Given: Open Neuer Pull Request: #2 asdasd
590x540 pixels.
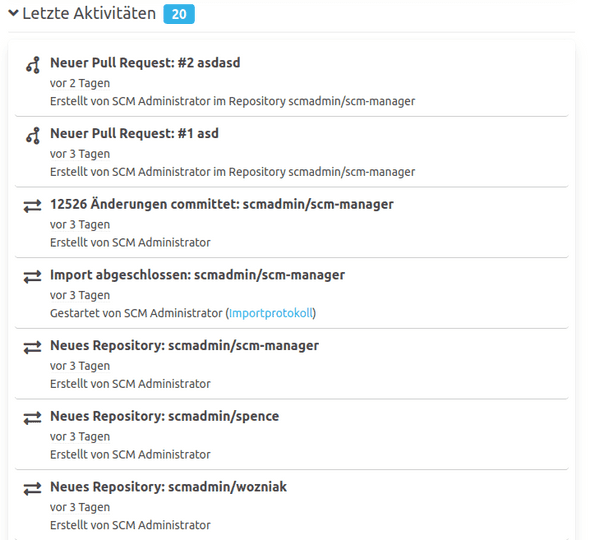Looking at the screenshot, I should point(145,62).
